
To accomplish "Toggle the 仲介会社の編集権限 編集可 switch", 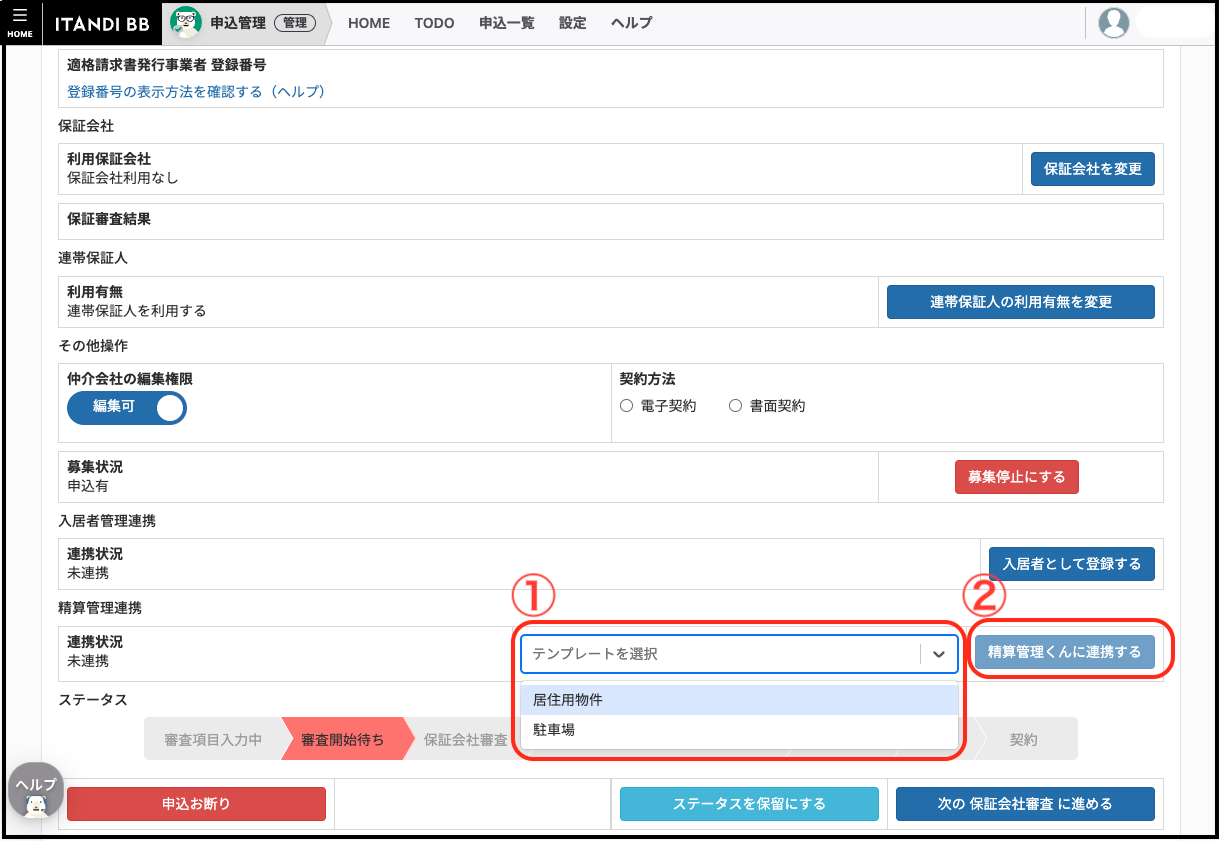I will 127,407.
